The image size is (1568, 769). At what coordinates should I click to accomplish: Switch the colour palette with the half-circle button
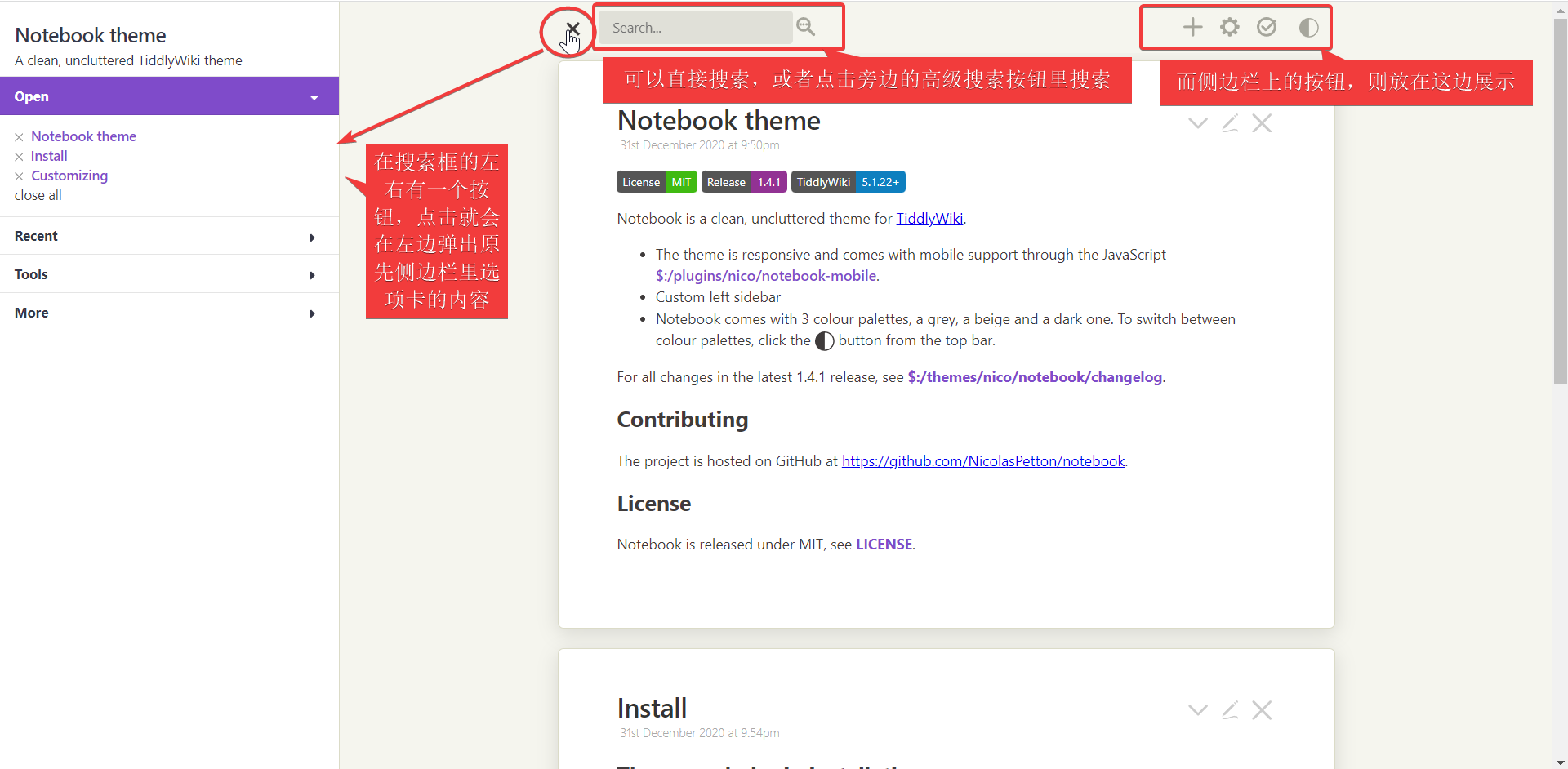(1308, 27)
